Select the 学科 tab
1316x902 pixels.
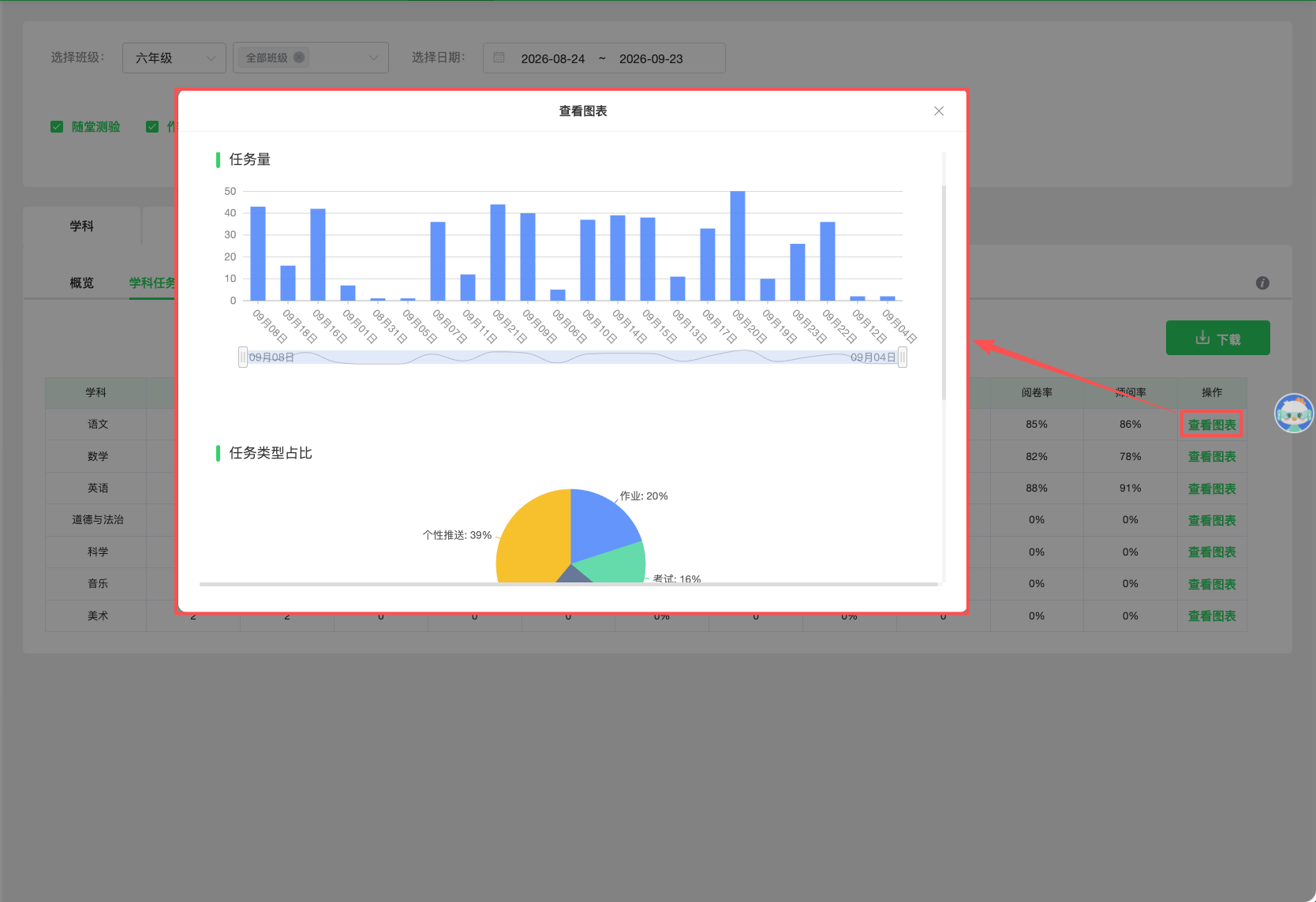point(82,226)
